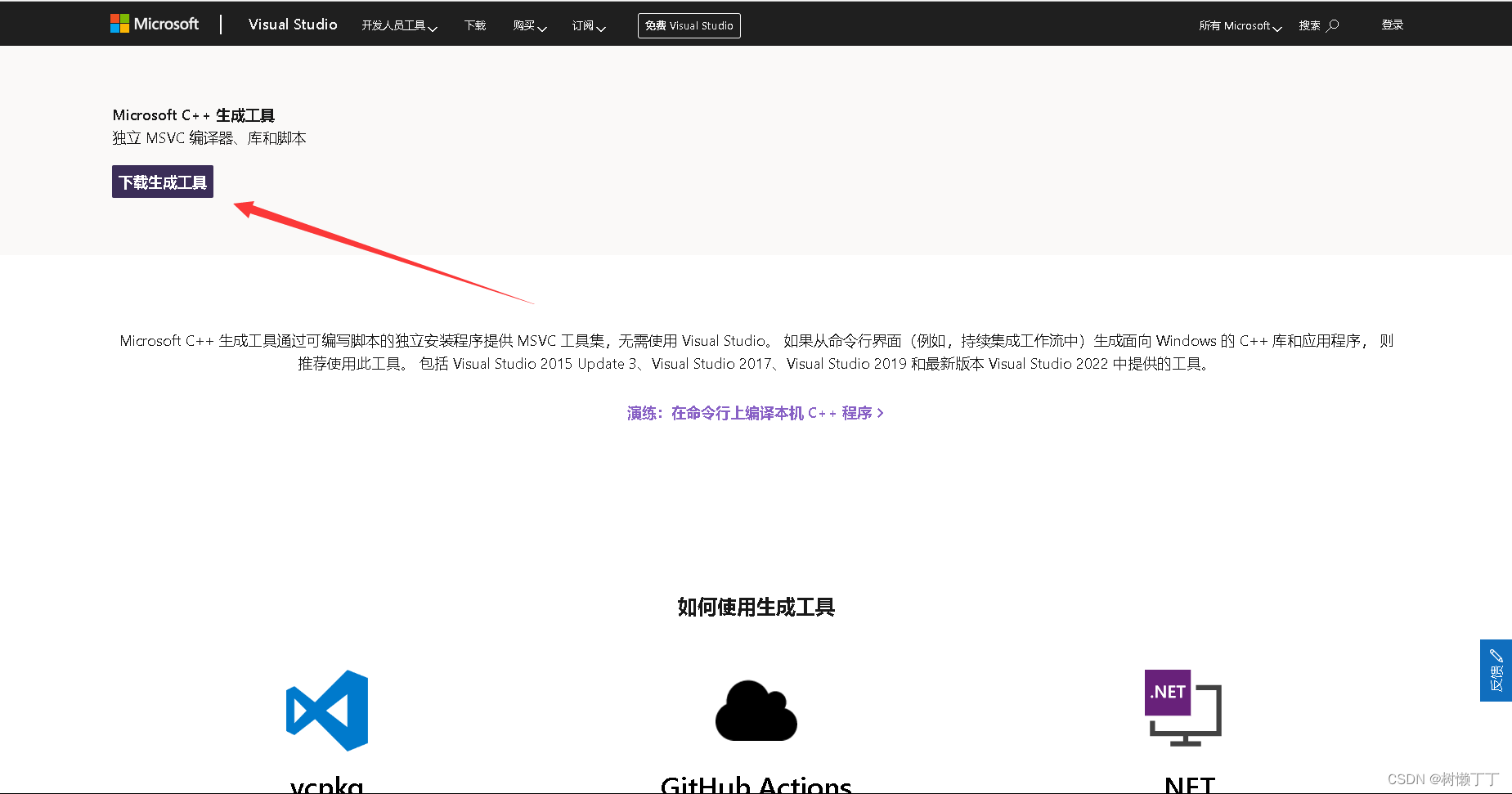Click the 免费 Visual Studio button
Screen dimensions: 1512x794
pyautogui.click(x=689, y=25)
